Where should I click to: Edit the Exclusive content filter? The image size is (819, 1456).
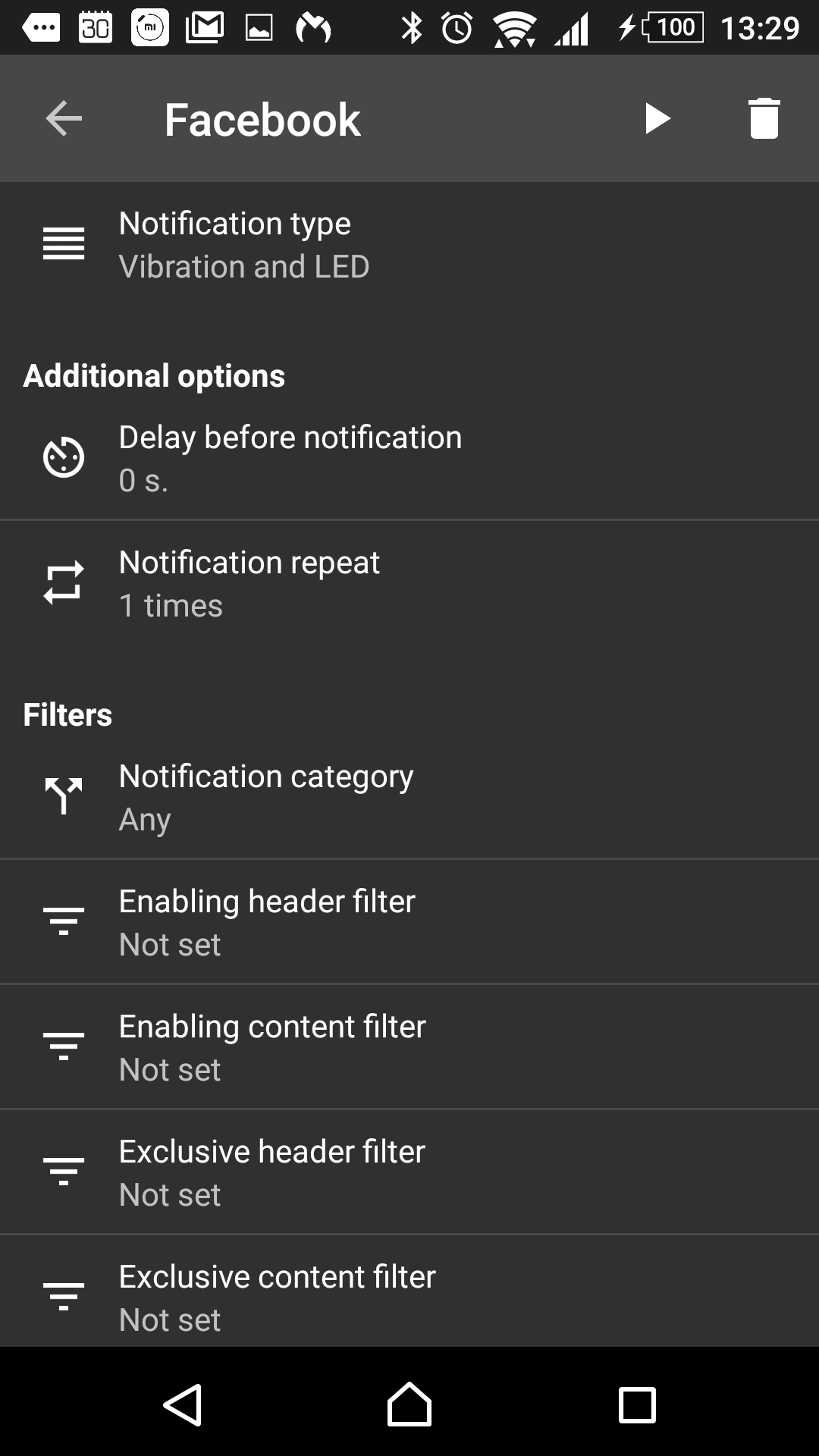click(409, 1296)
